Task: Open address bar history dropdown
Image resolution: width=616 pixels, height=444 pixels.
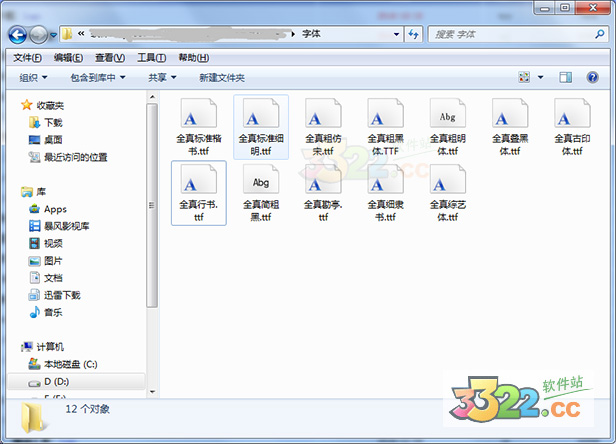Action: [x=396, y=35]
